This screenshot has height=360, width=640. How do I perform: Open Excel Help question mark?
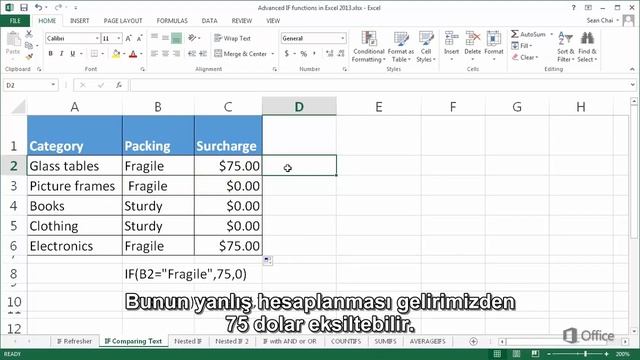573,7
